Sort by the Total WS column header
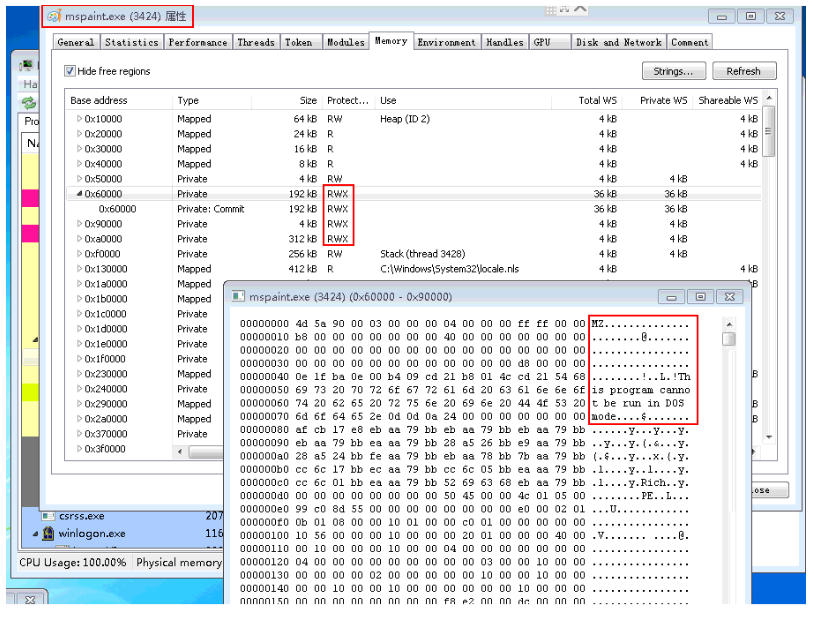Image resolution: width=814 pixels, height=617 pixels. click(x=587, y=100)
